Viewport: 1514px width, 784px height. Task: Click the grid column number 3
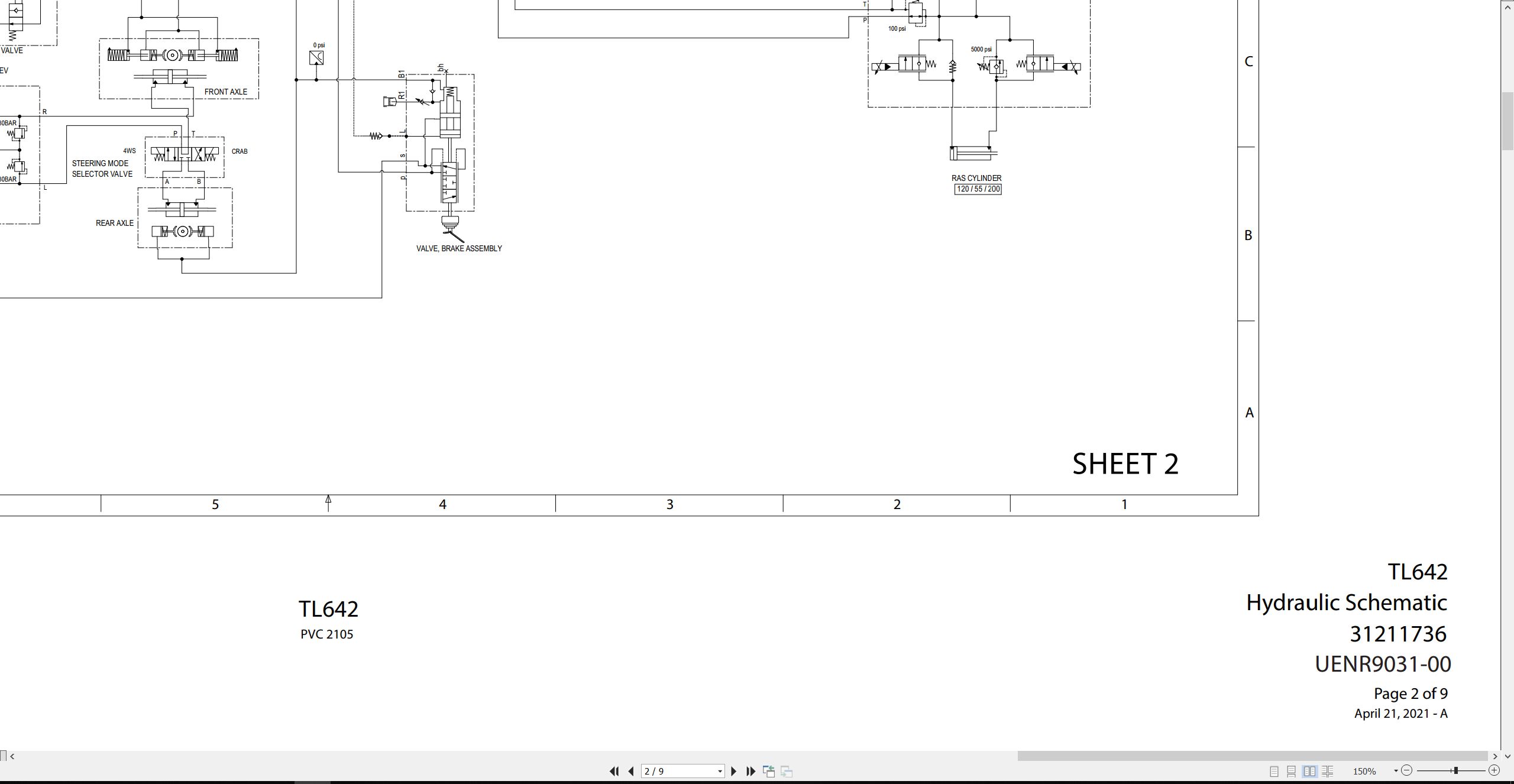tap(670, 504)
